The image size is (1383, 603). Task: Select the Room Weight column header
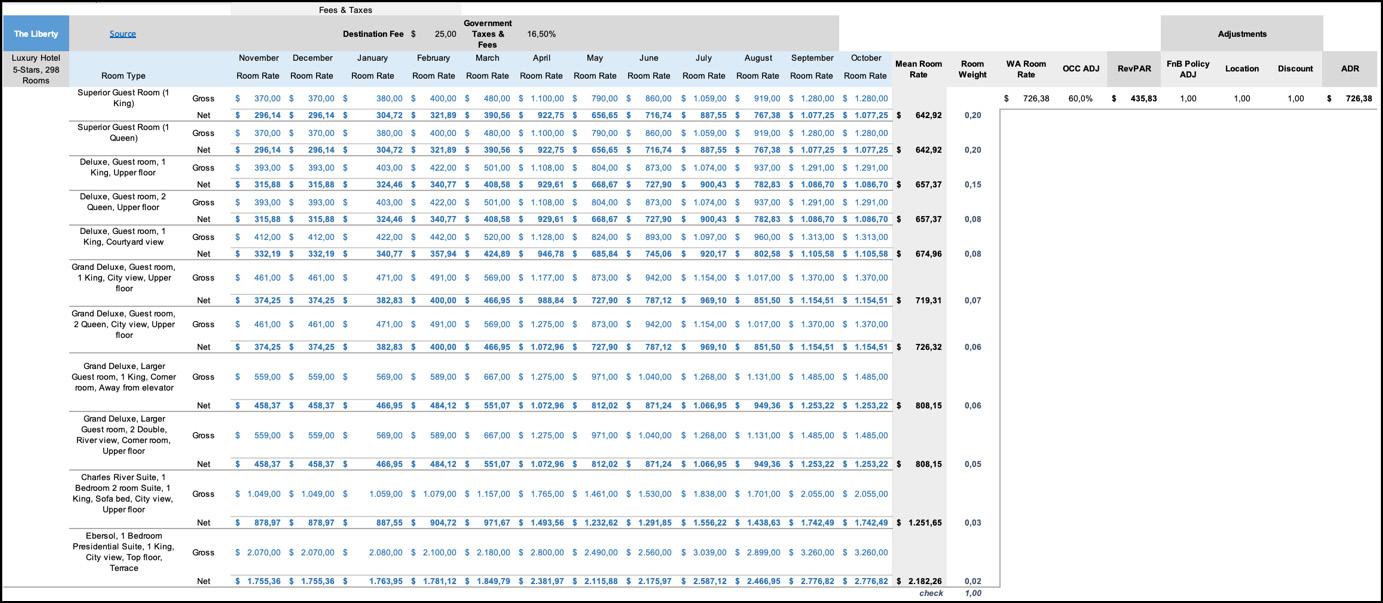point(972,69)
